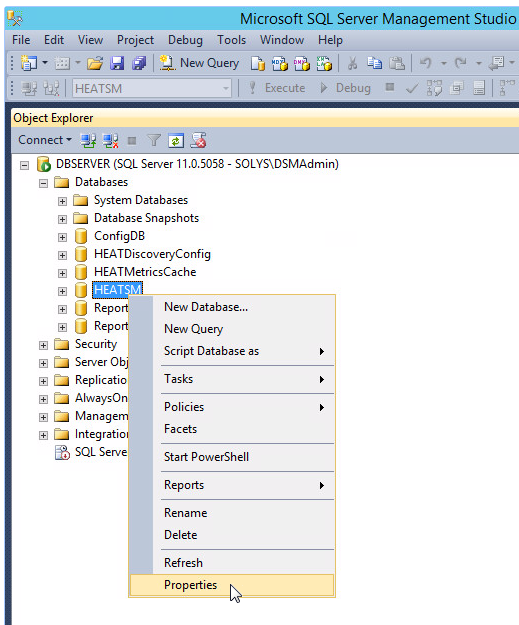Viewport: 519px width, 625px height.
Task: Click the Disconnect server icon
Action: tap(110, 140)
